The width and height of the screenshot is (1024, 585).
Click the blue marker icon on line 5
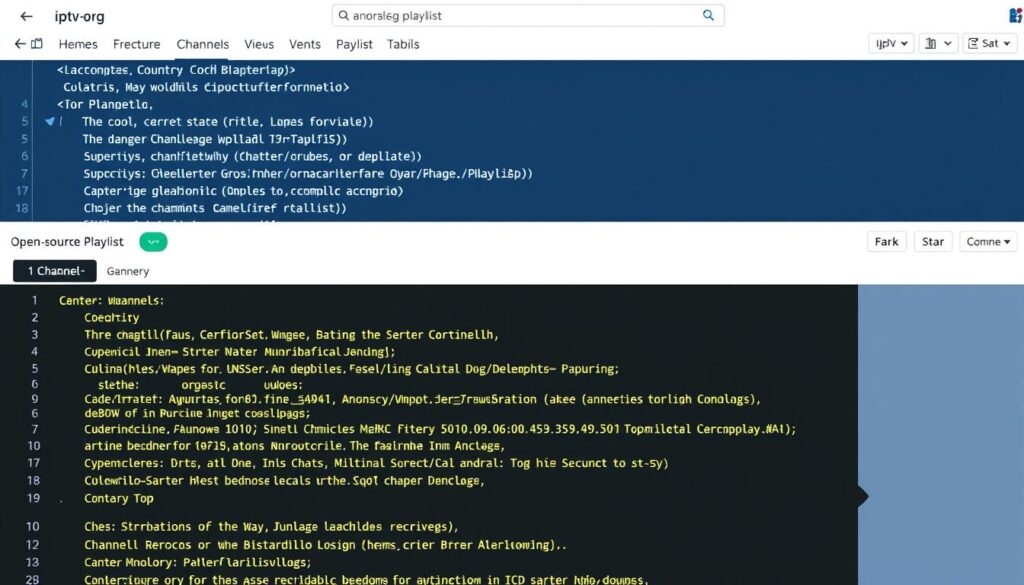click(x=49, y=121)
